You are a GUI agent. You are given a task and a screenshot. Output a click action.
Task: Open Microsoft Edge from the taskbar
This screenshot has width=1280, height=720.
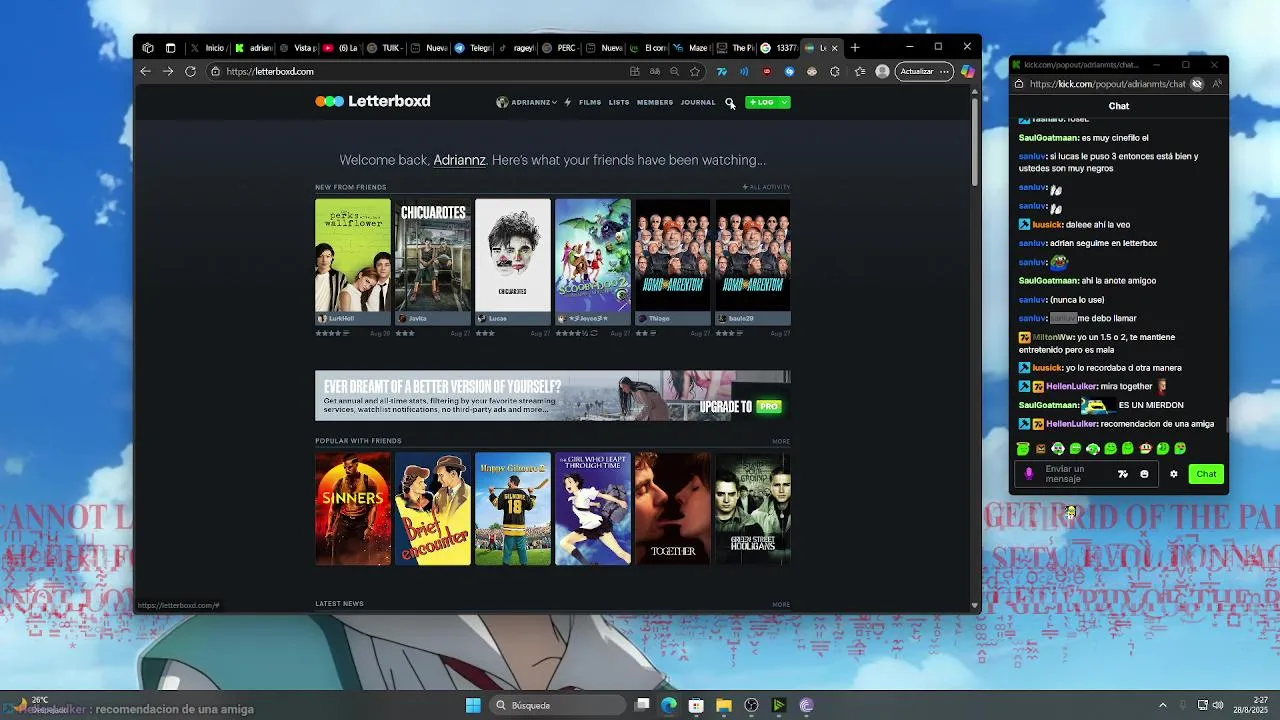(669, 705)
